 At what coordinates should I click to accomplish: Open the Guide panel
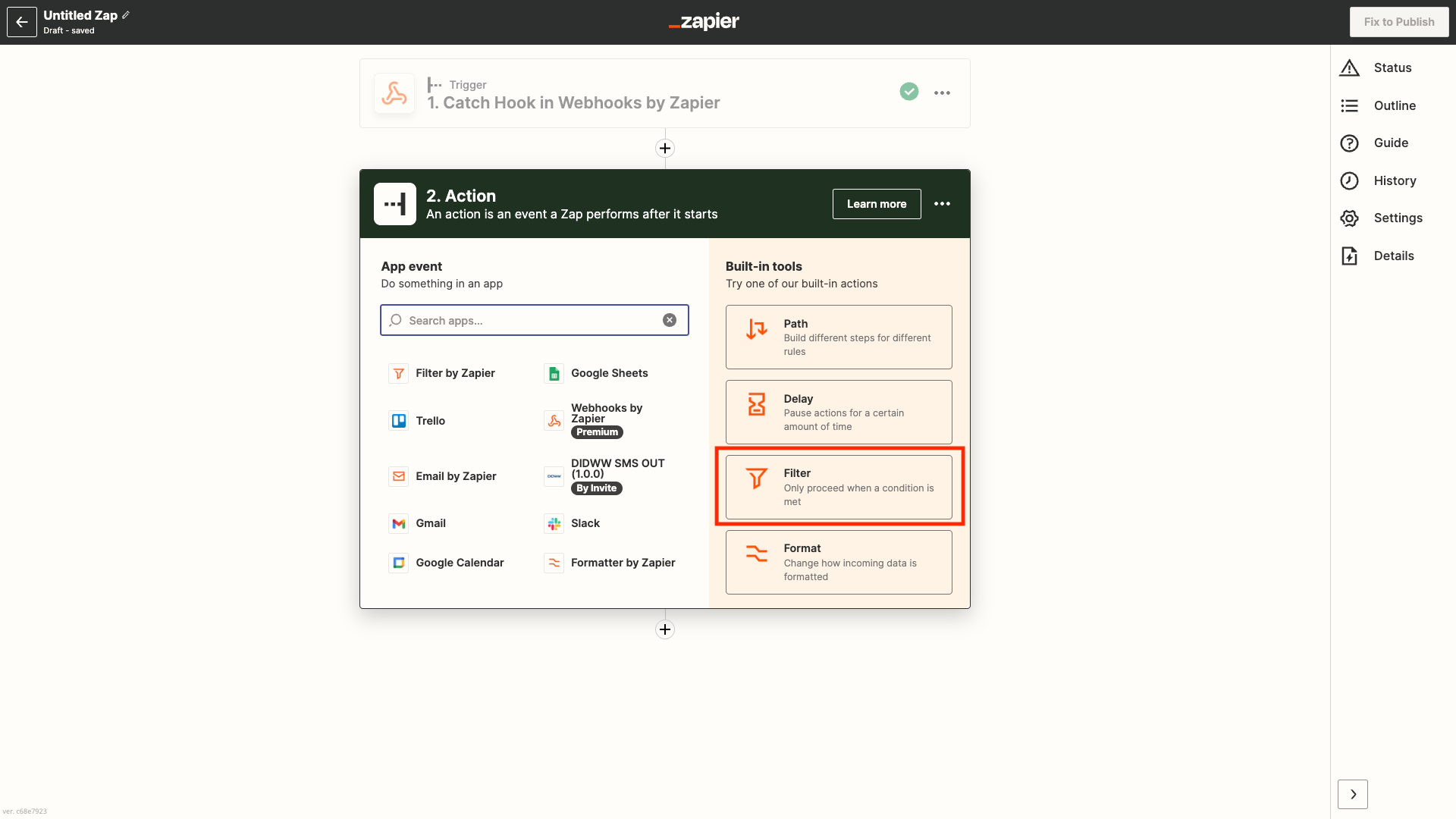[x=1374, y=143]
